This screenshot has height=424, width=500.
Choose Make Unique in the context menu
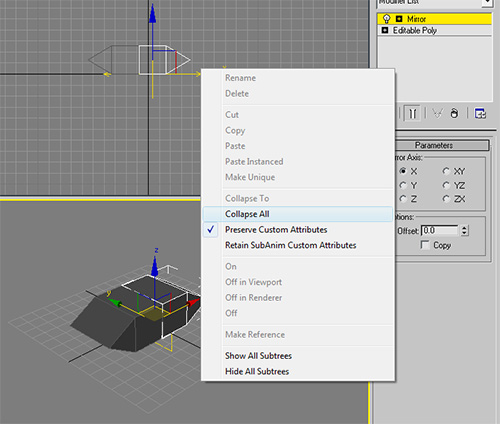(298, 177)
